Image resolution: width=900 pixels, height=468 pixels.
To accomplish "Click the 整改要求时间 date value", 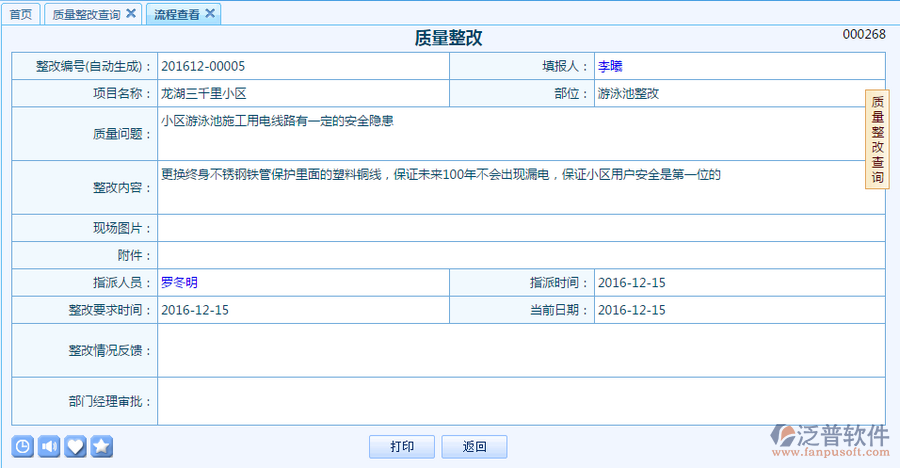I will 195,310.
